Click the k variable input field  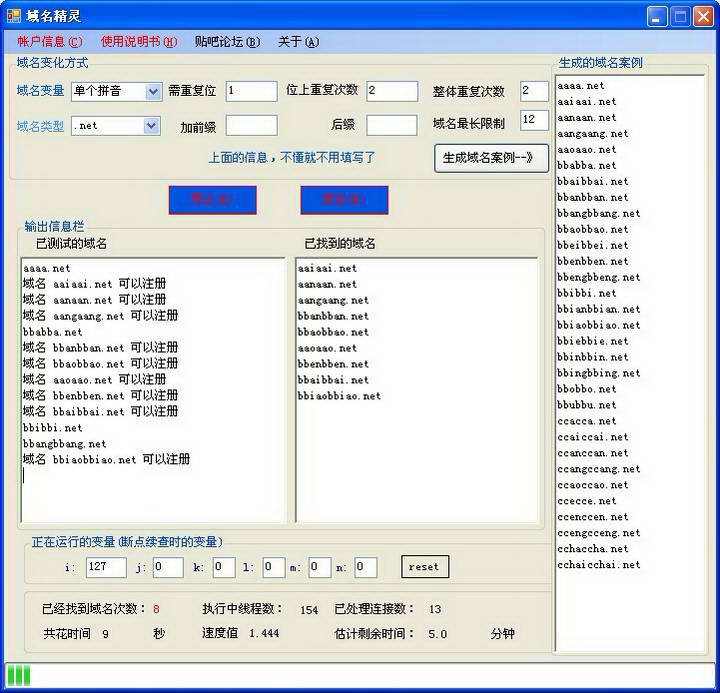[x=224, y=567]
